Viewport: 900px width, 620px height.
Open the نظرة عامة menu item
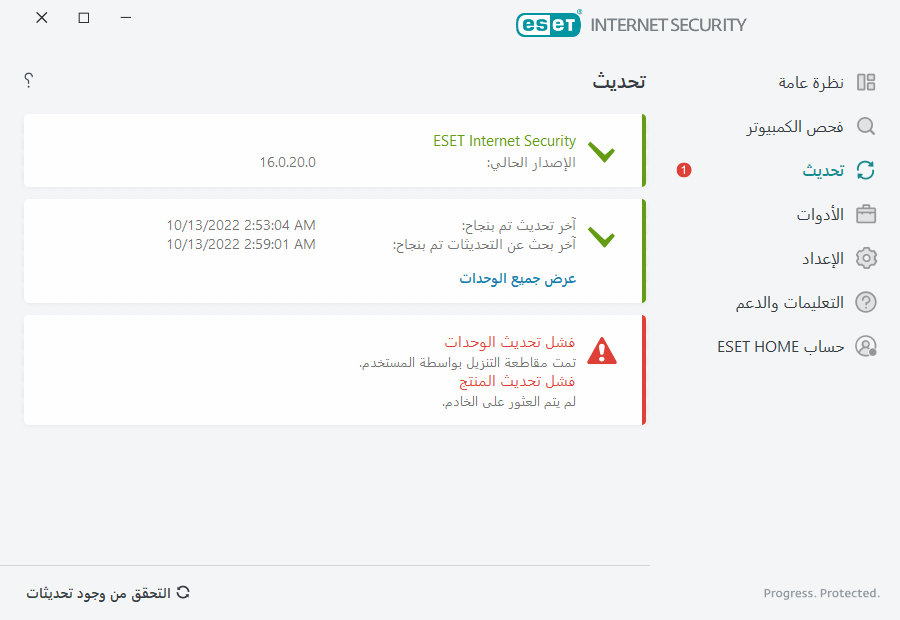(x=811, y=83)
